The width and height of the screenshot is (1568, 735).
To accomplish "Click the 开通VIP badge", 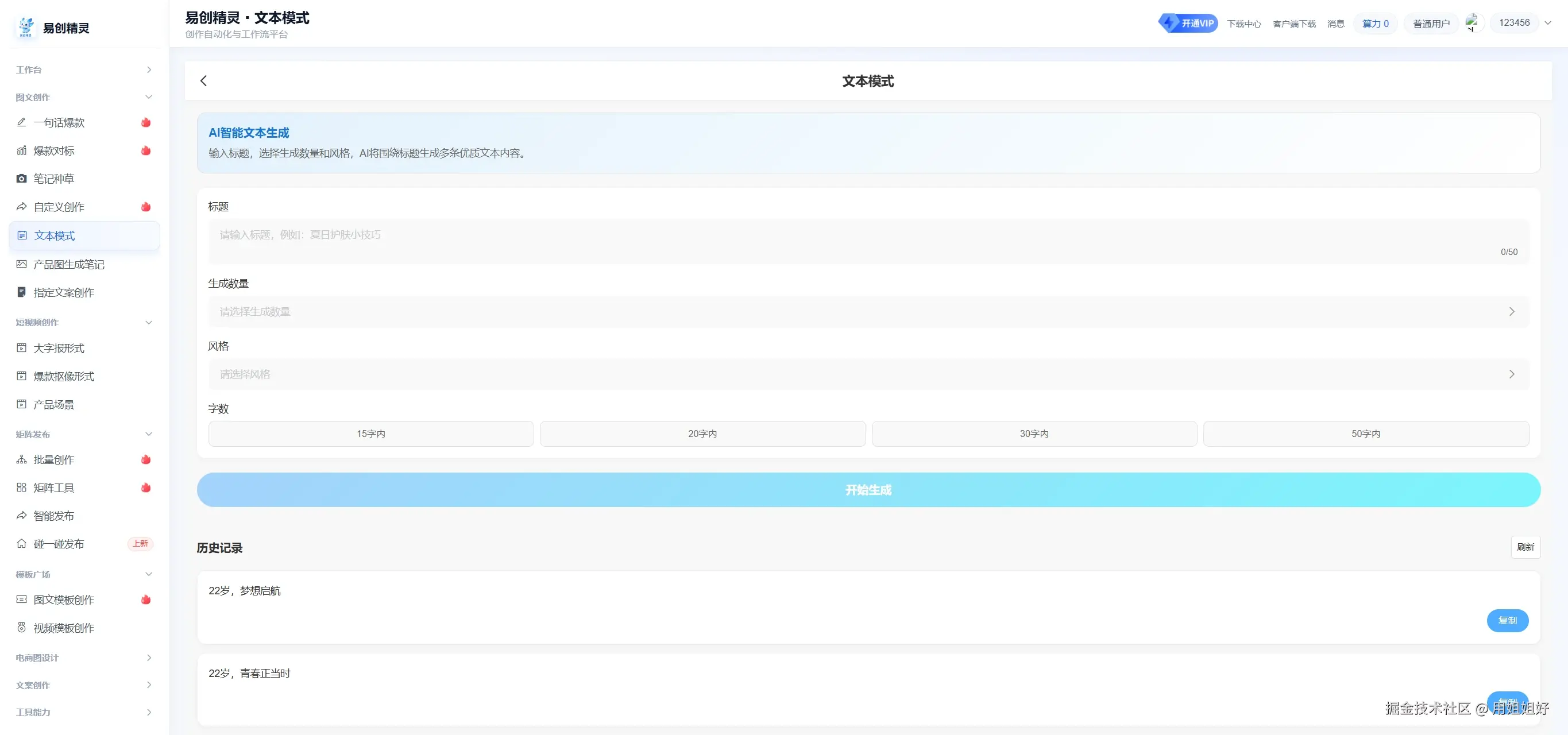I will 1188,23.
